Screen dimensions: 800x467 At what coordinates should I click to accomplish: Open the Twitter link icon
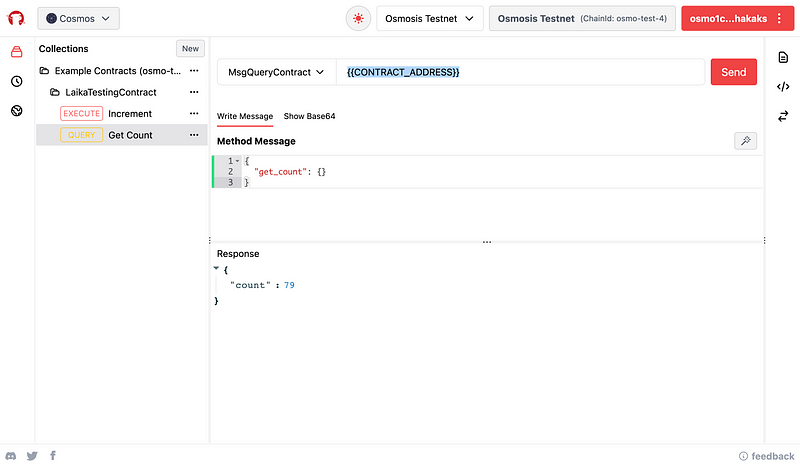click(x=32, y=456)
